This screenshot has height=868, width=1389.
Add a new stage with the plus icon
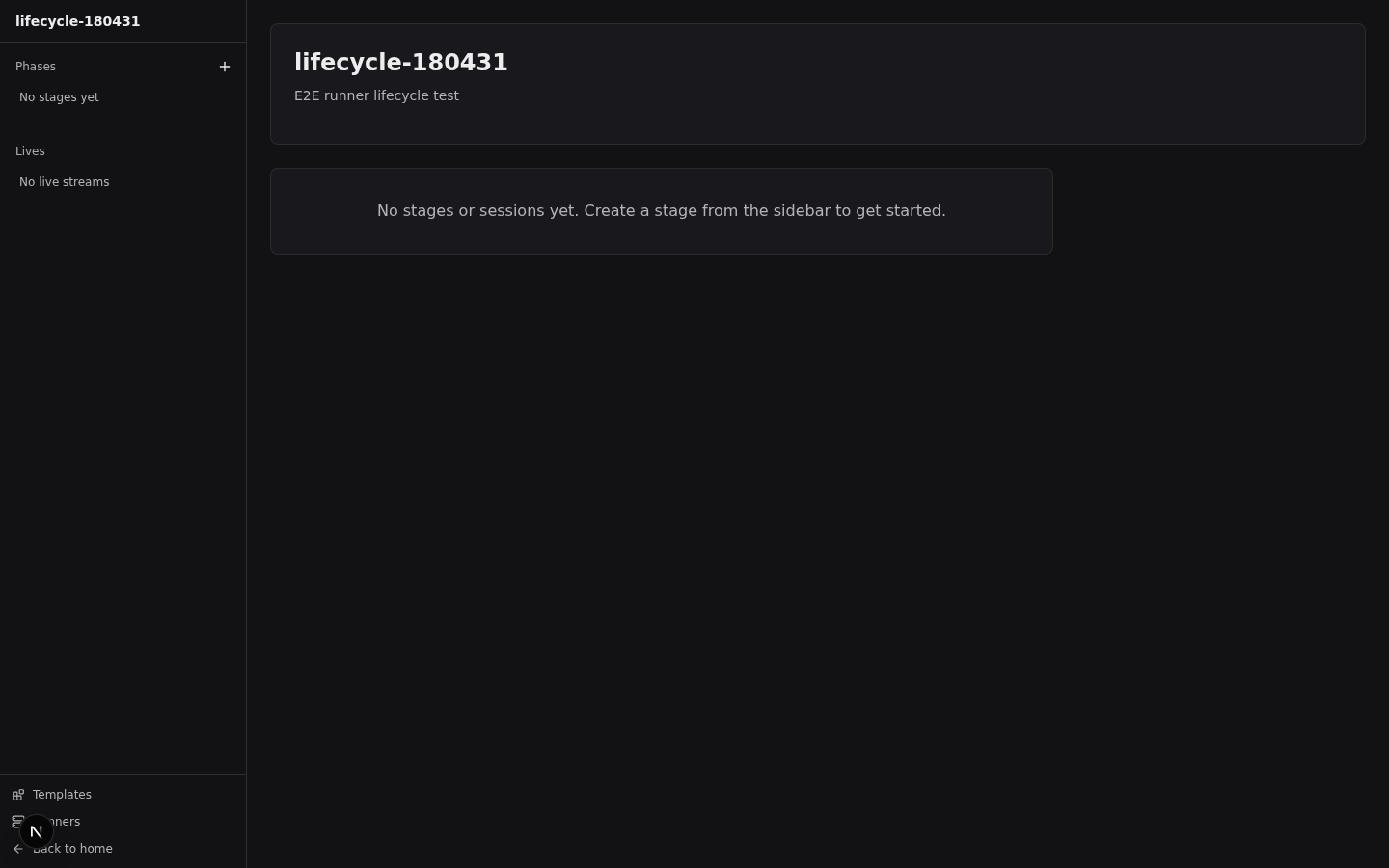coord(225,67)
